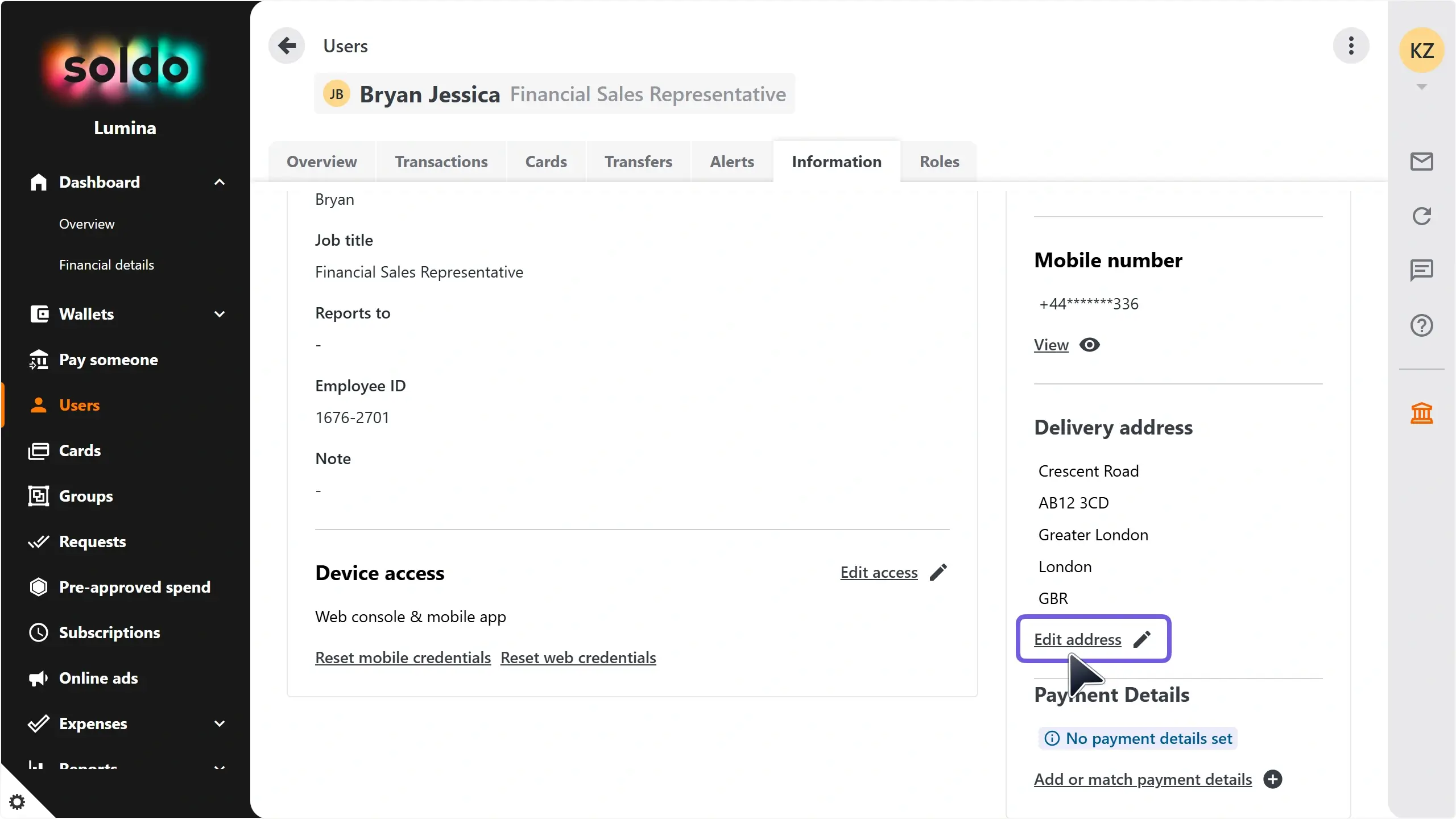Click Reset web credentials link
1456x819 pixels.
click(x=578, y=657)
